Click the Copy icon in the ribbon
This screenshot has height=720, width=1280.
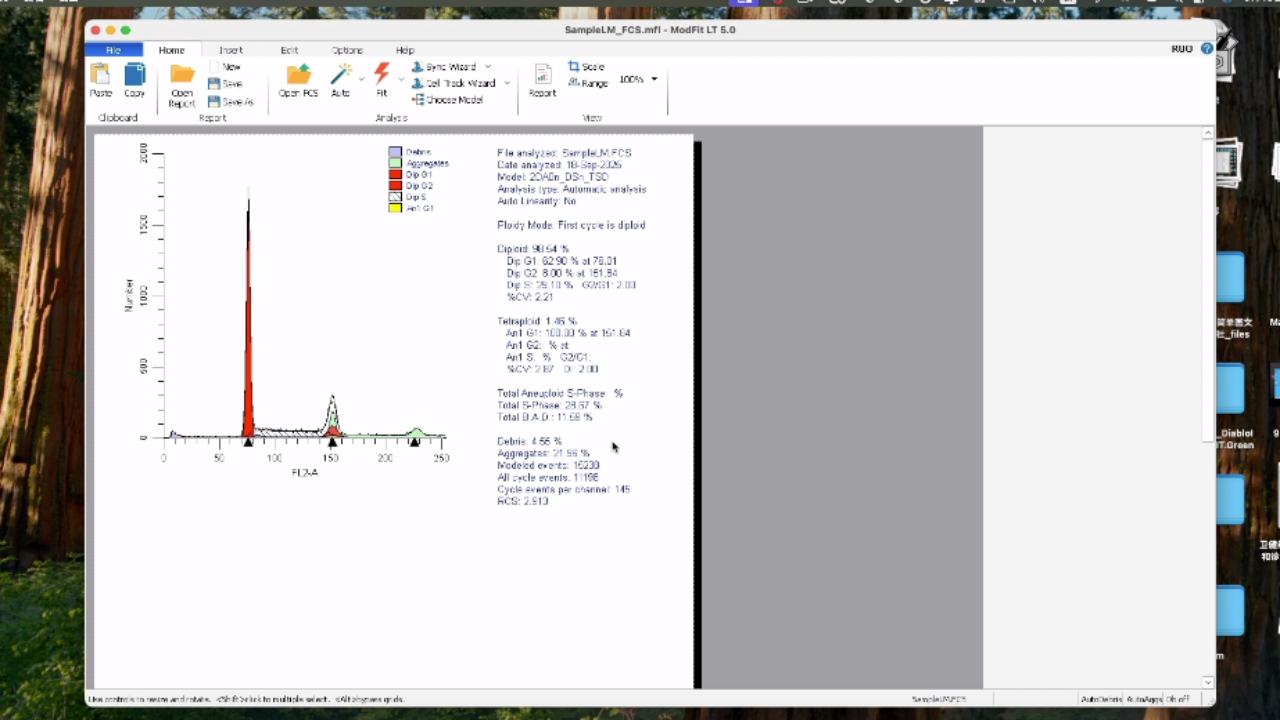[x=134, y=75]
